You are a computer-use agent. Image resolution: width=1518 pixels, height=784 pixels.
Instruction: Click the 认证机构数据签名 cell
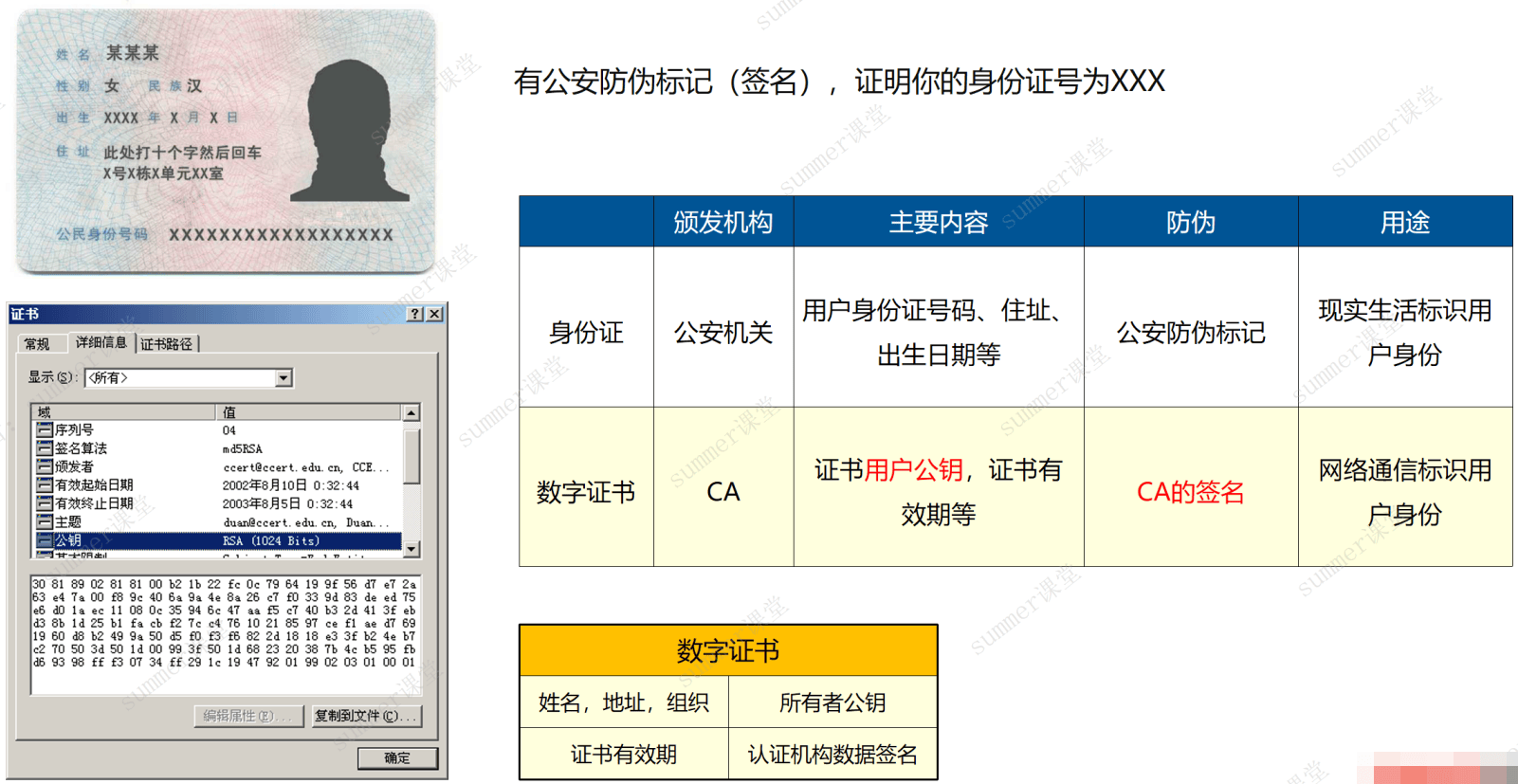click(832, 755)
